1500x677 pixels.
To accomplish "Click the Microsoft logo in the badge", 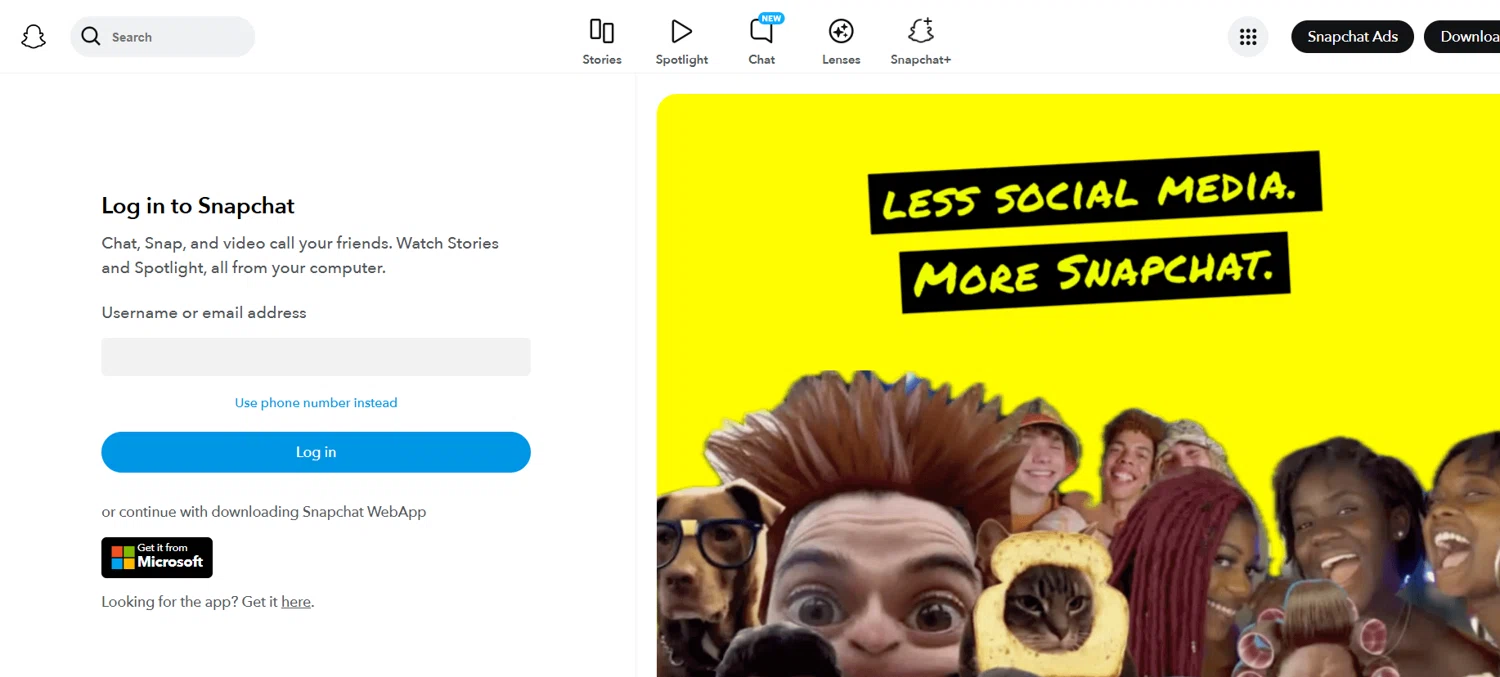I will coord(123,558).
